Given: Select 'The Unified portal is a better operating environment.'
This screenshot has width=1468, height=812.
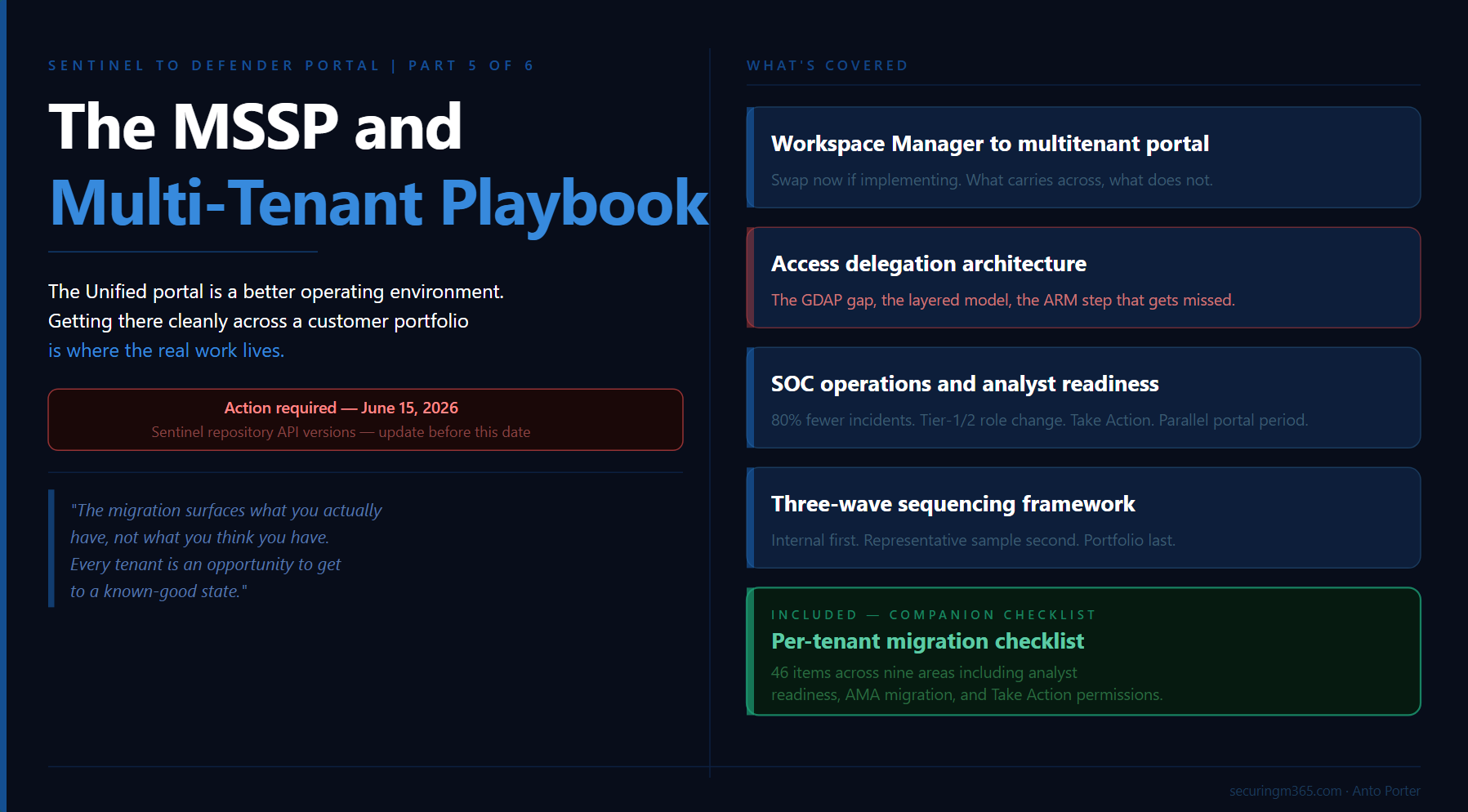Looking at the screenshot, I should click(276, 292).
